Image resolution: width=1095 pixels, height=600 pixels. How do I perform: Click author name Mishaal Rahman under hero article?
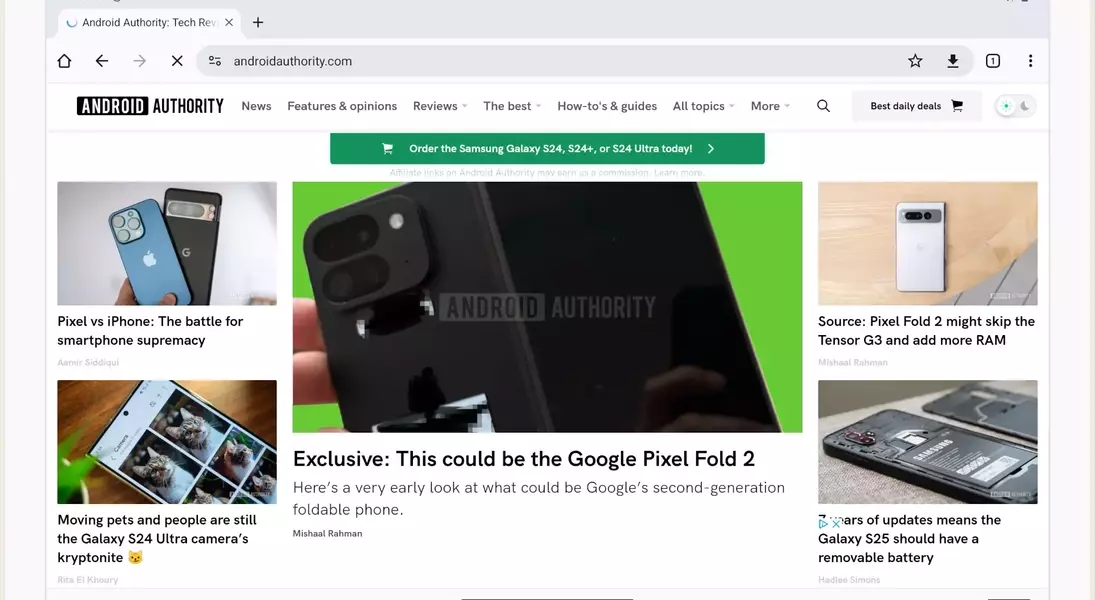coord(328,533)
